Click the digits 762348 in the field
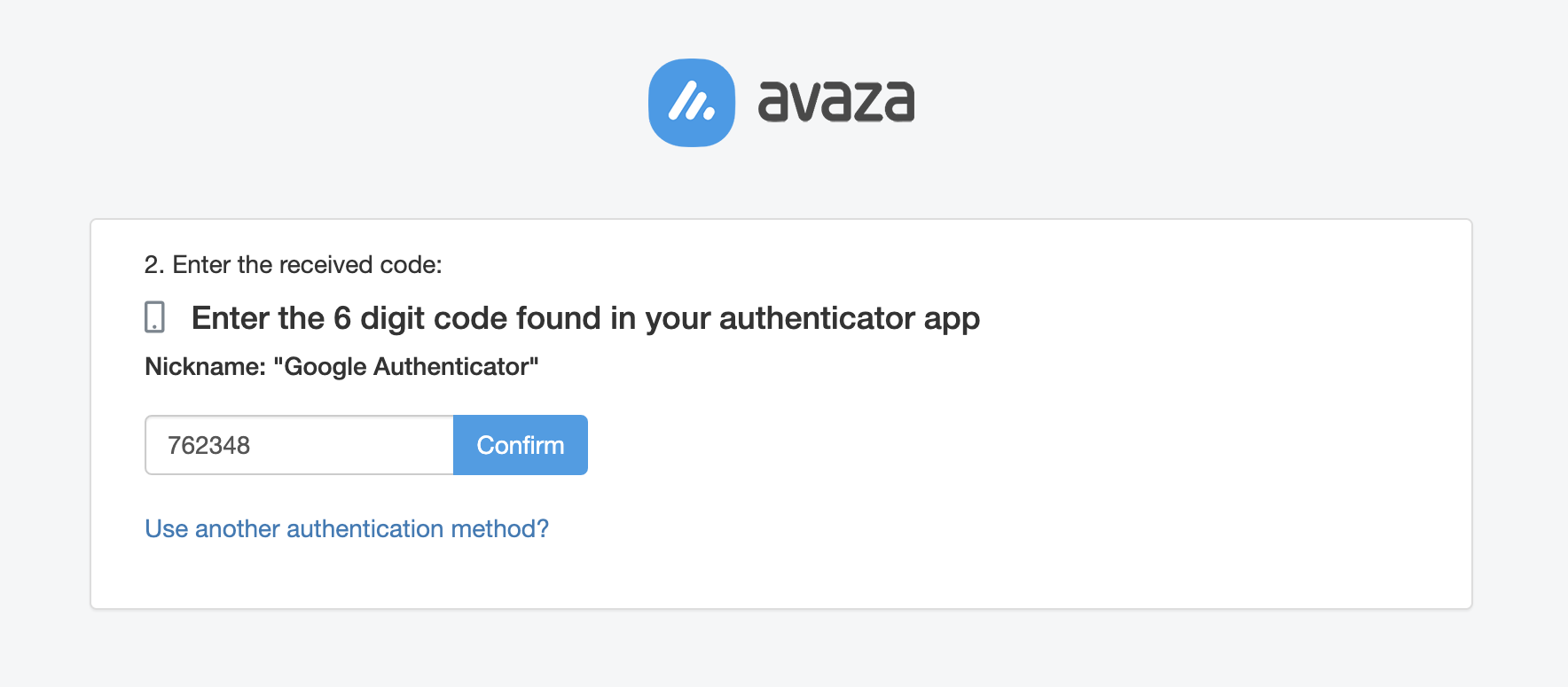 (x=209, y=445)
